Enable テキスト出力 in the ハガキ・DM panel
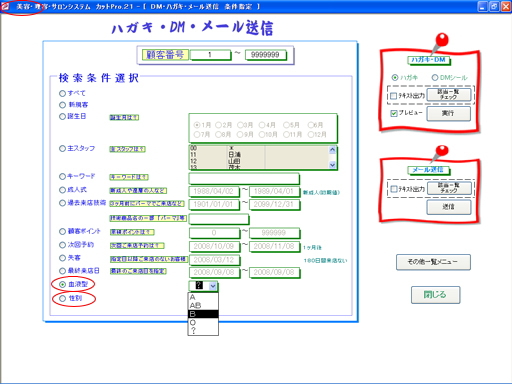Screen dimensions: 512x384 394,96
